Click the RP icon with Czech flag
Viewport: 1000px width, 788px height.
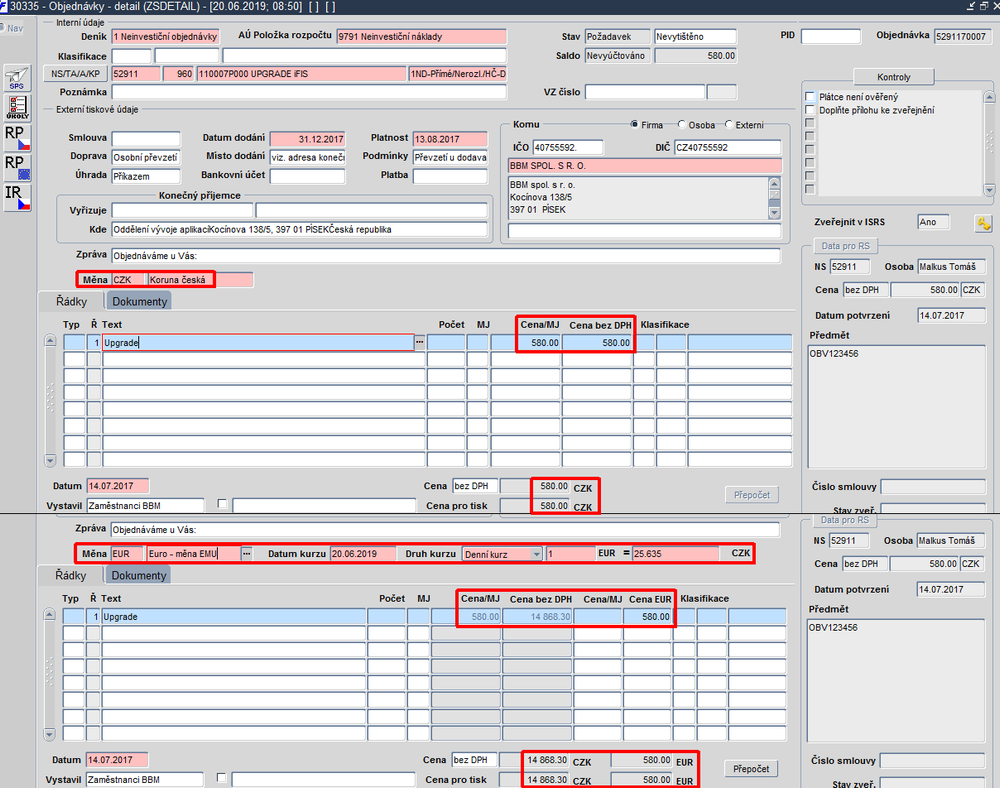pos(17,138)
